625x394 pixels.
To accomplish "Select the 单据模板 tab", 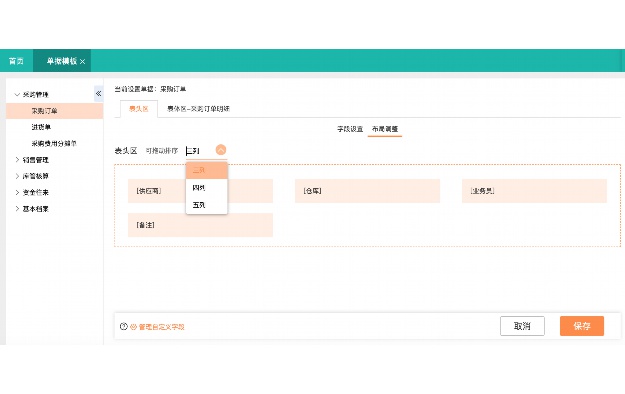I will pyautogui.click(x=62, y=61).
